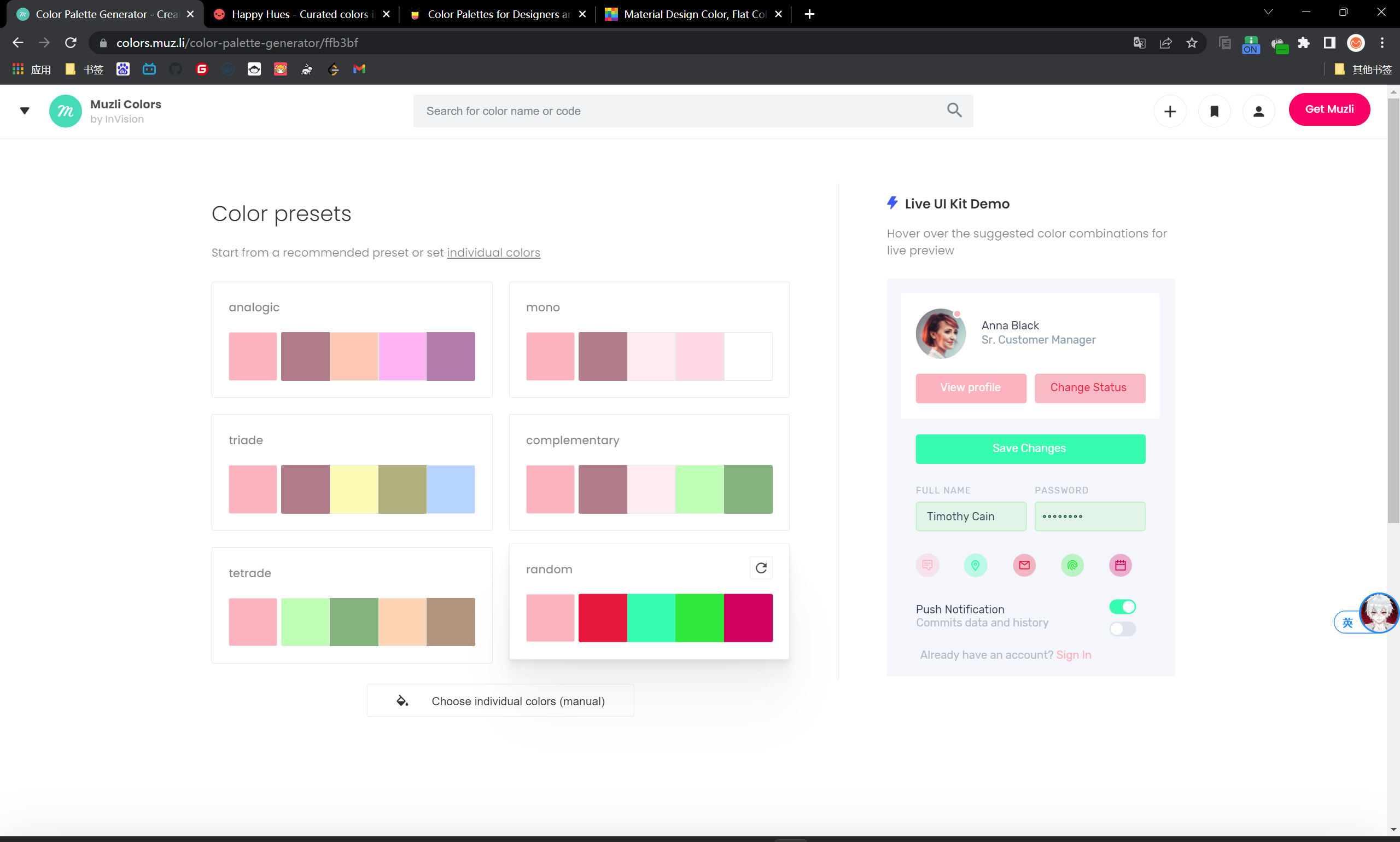Viewport: 1400px width, 842px height.
Task: Click the Get Muzli button
Action: 1328,109
